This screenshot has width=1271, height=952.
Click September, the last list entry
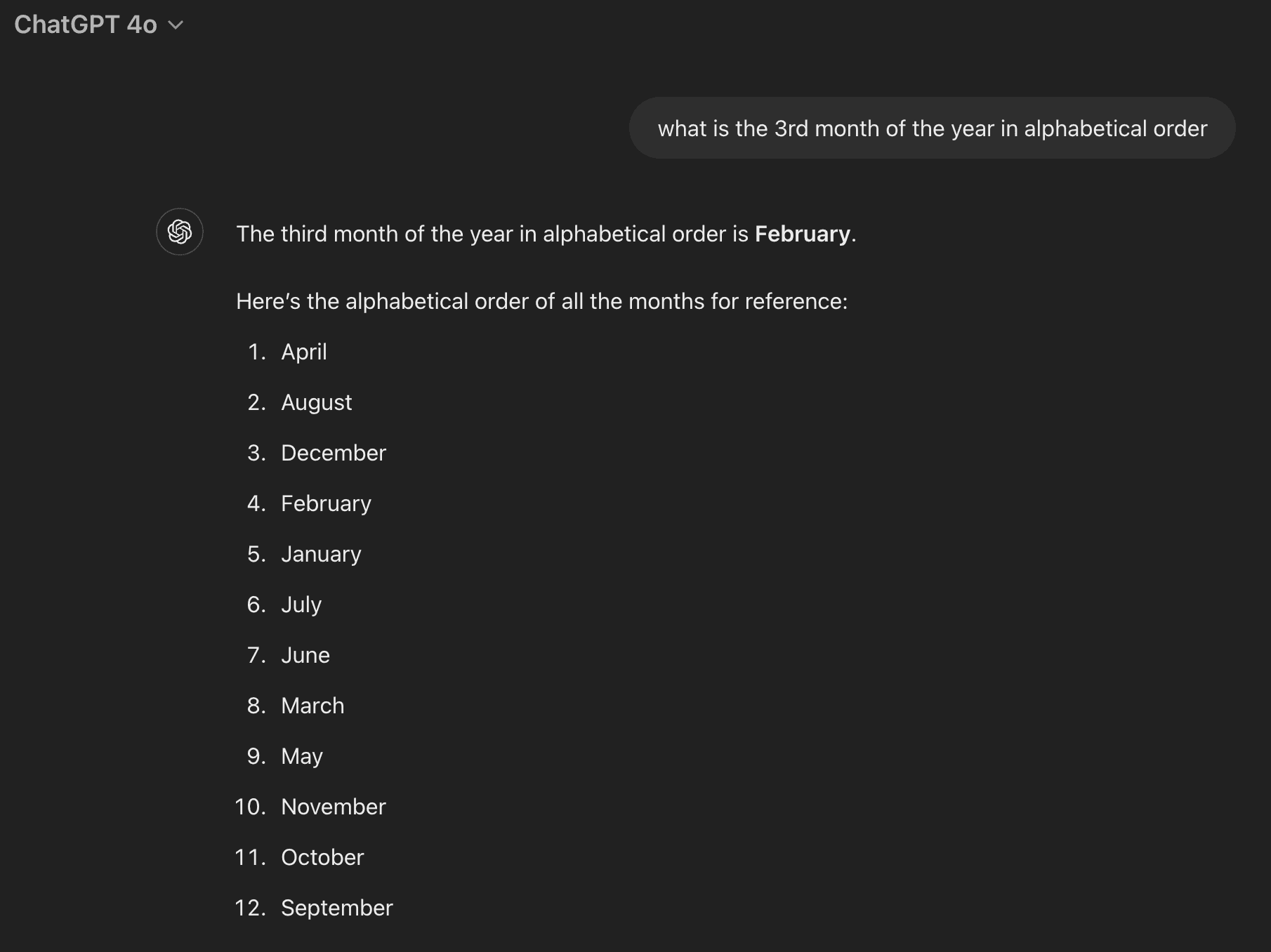[x=337, y=908]
